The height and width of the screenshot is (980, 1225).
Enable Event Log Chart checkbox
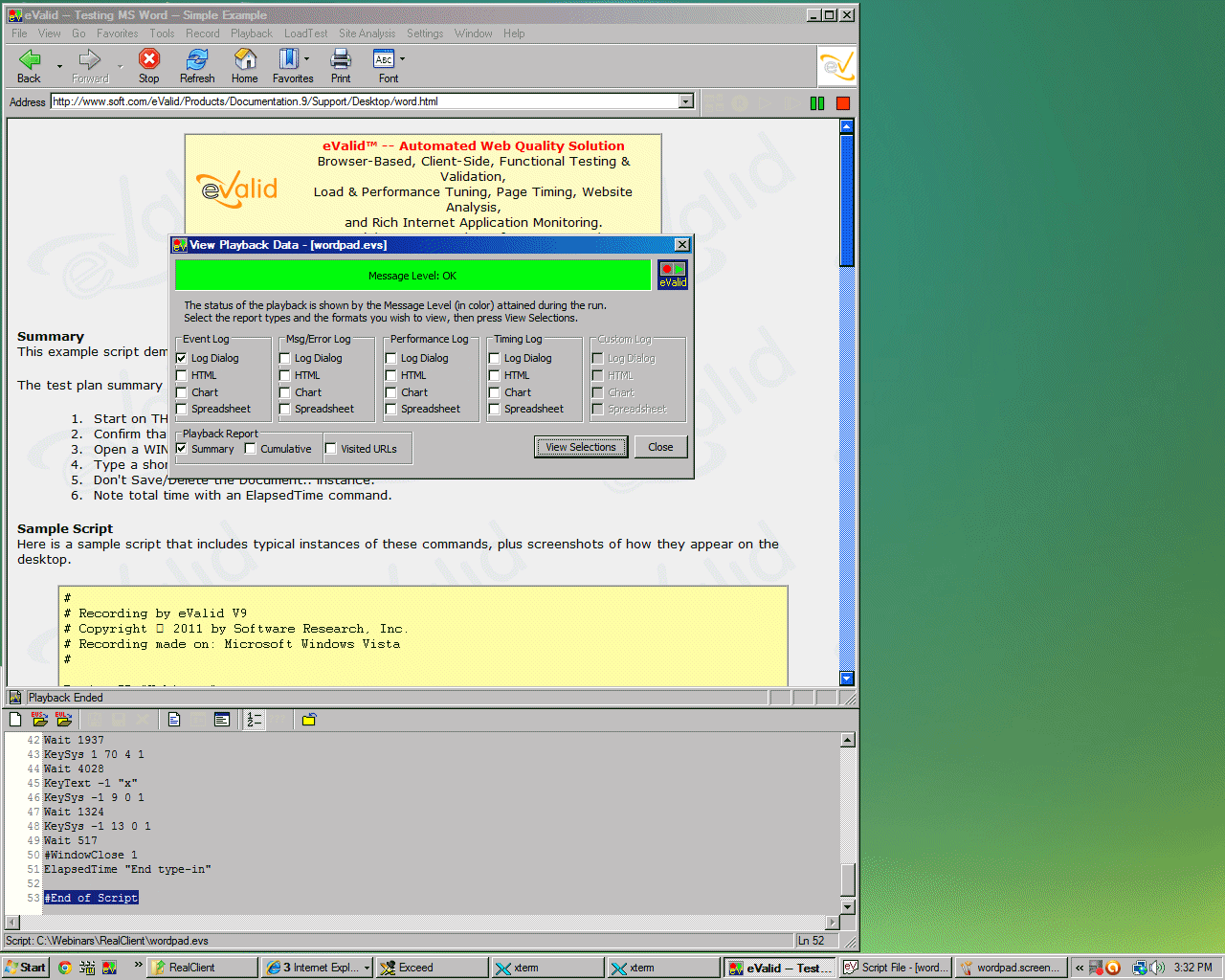182,392
